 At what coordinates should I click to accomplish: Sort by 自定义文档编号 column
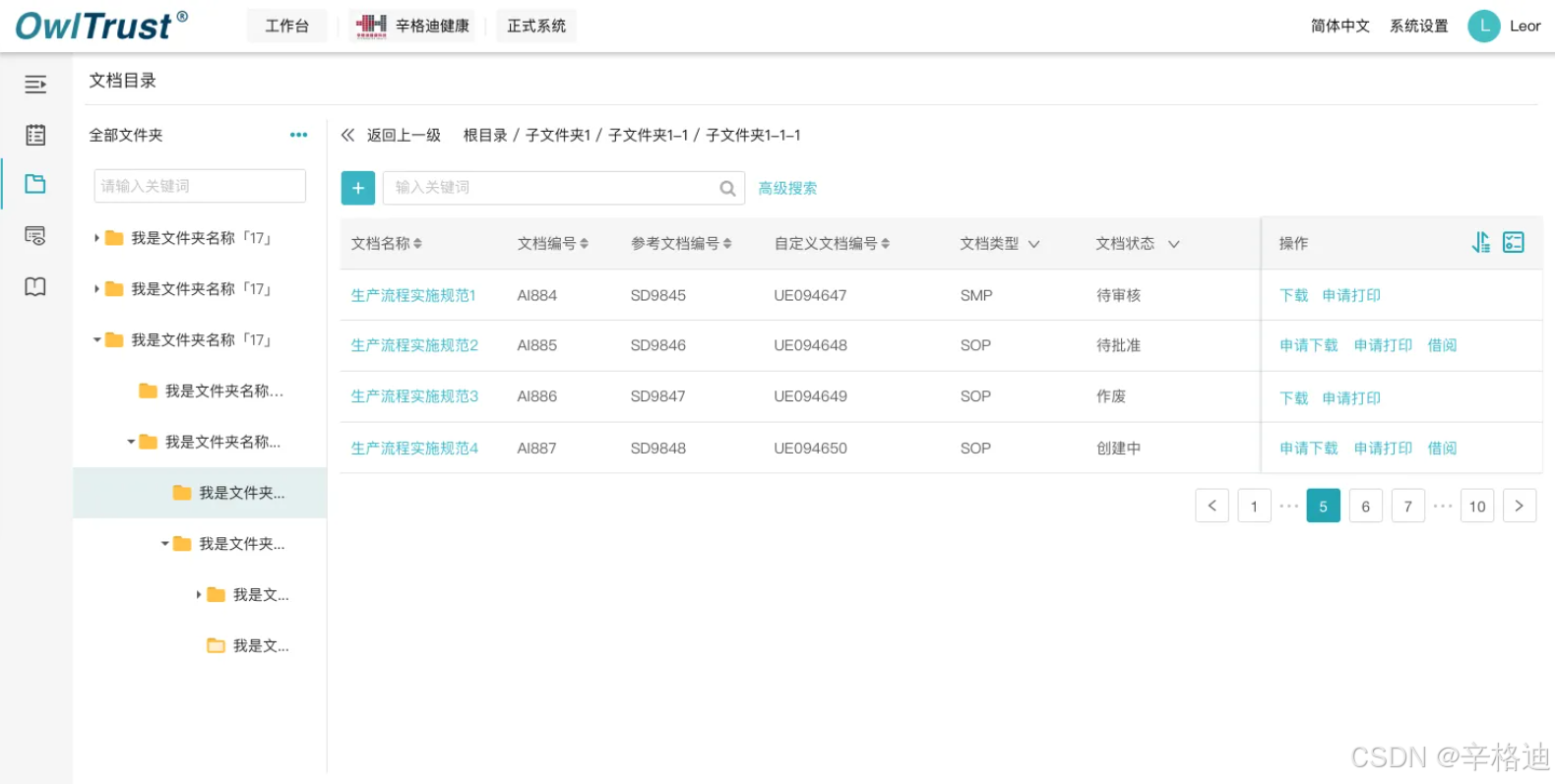[x=885, y=243]
